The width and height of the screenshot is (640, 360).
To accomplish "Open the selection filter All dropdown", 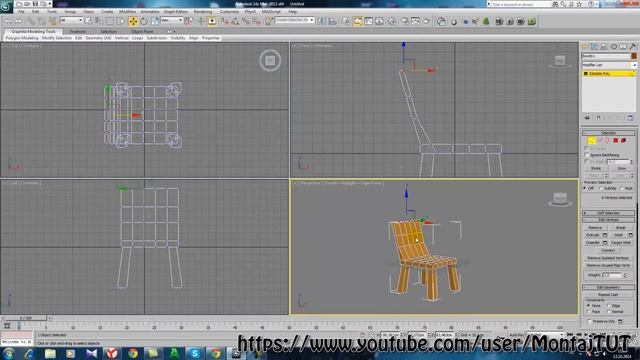I will coord(71,20).
